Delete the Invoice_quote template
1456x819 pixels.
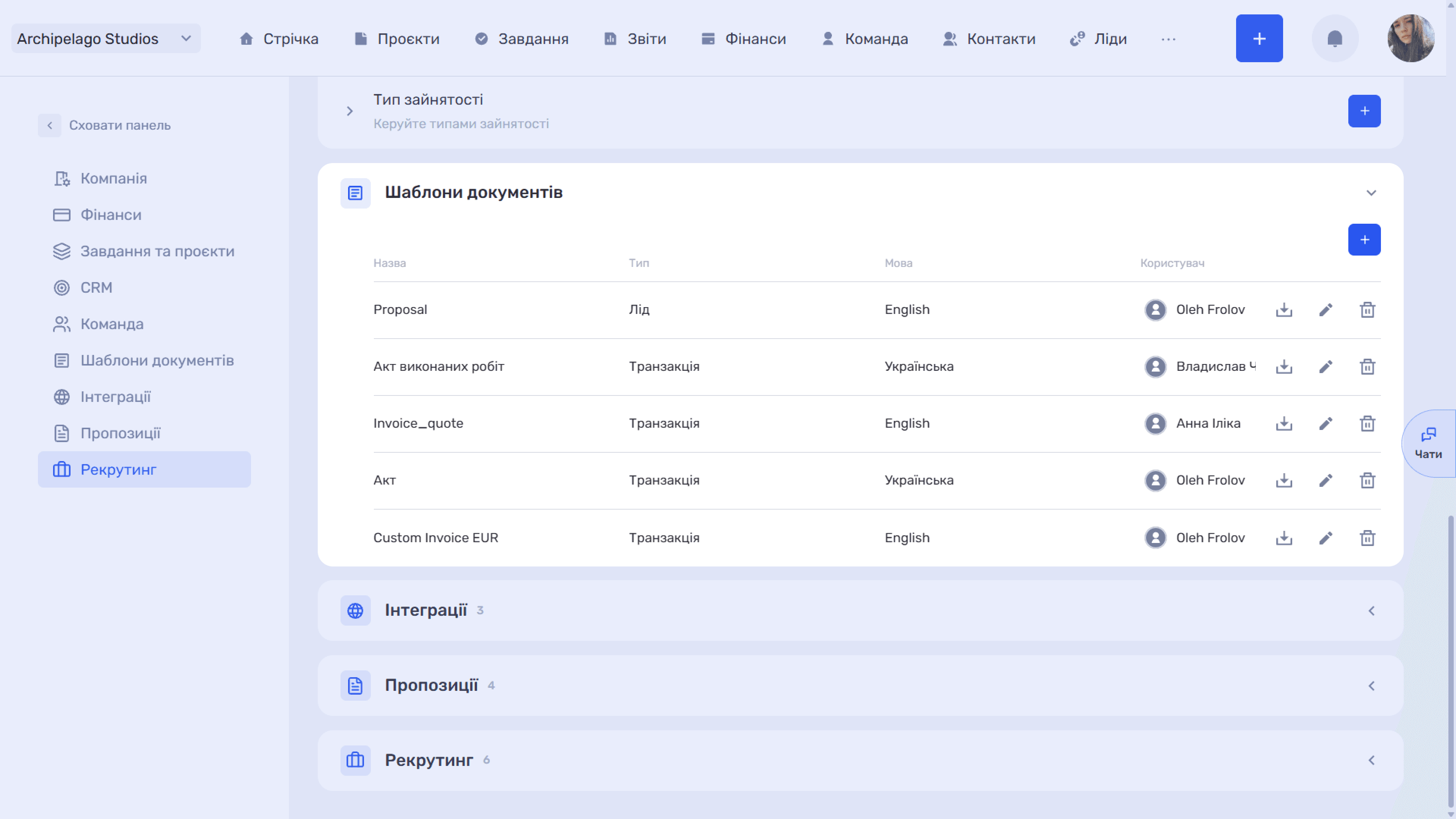pos(1367,424)
